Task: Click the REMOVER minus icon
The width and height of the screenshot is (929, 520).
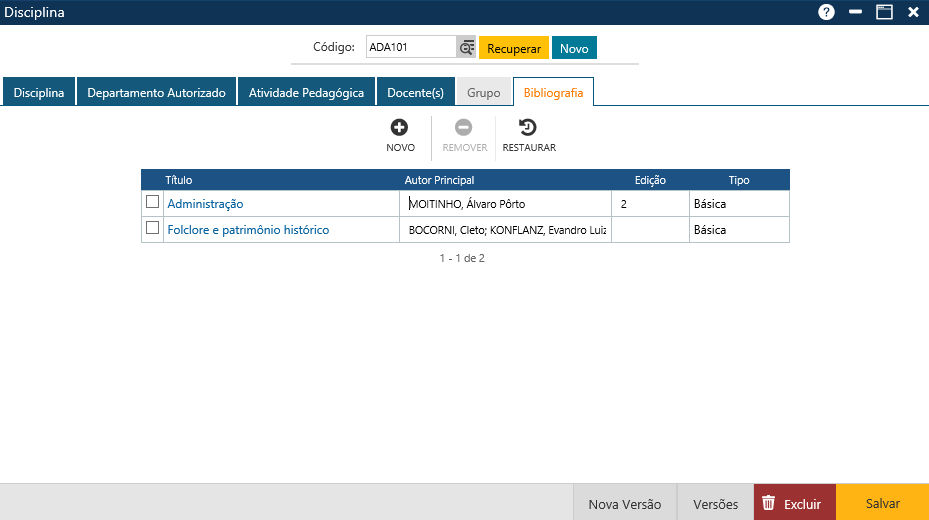Action: (x=464, y=127)
